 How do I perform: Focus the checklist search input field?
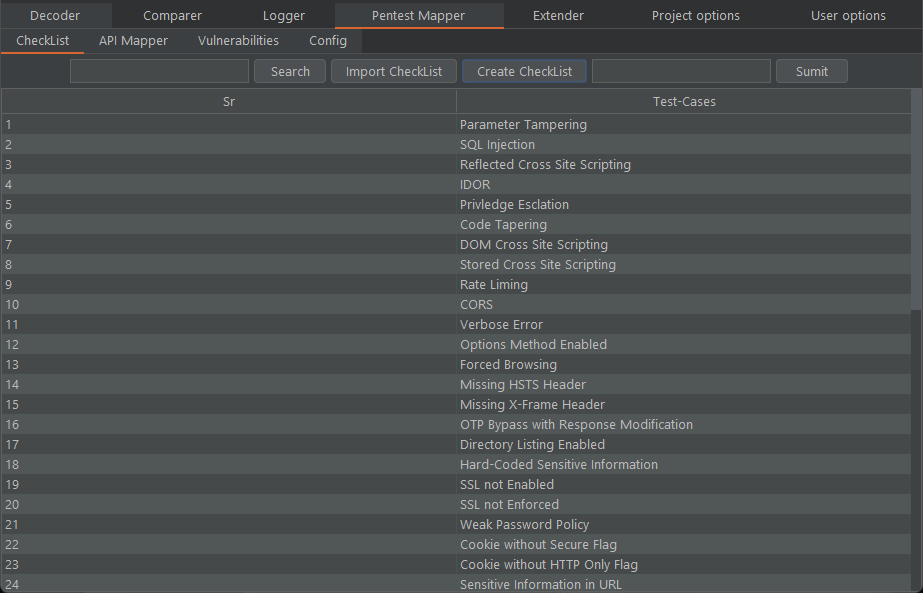point(159,71)
